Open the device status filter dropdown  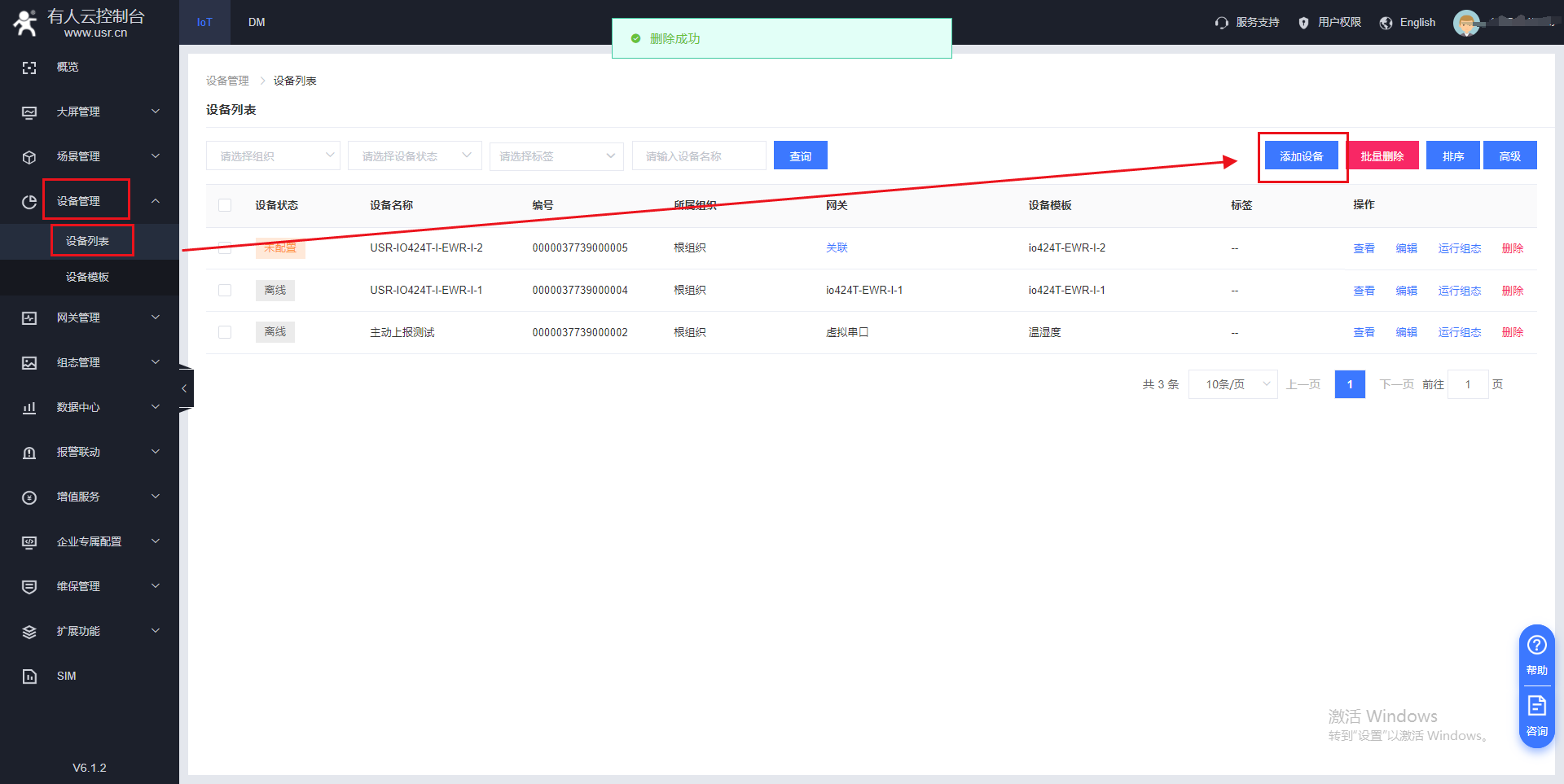[415, 155]
